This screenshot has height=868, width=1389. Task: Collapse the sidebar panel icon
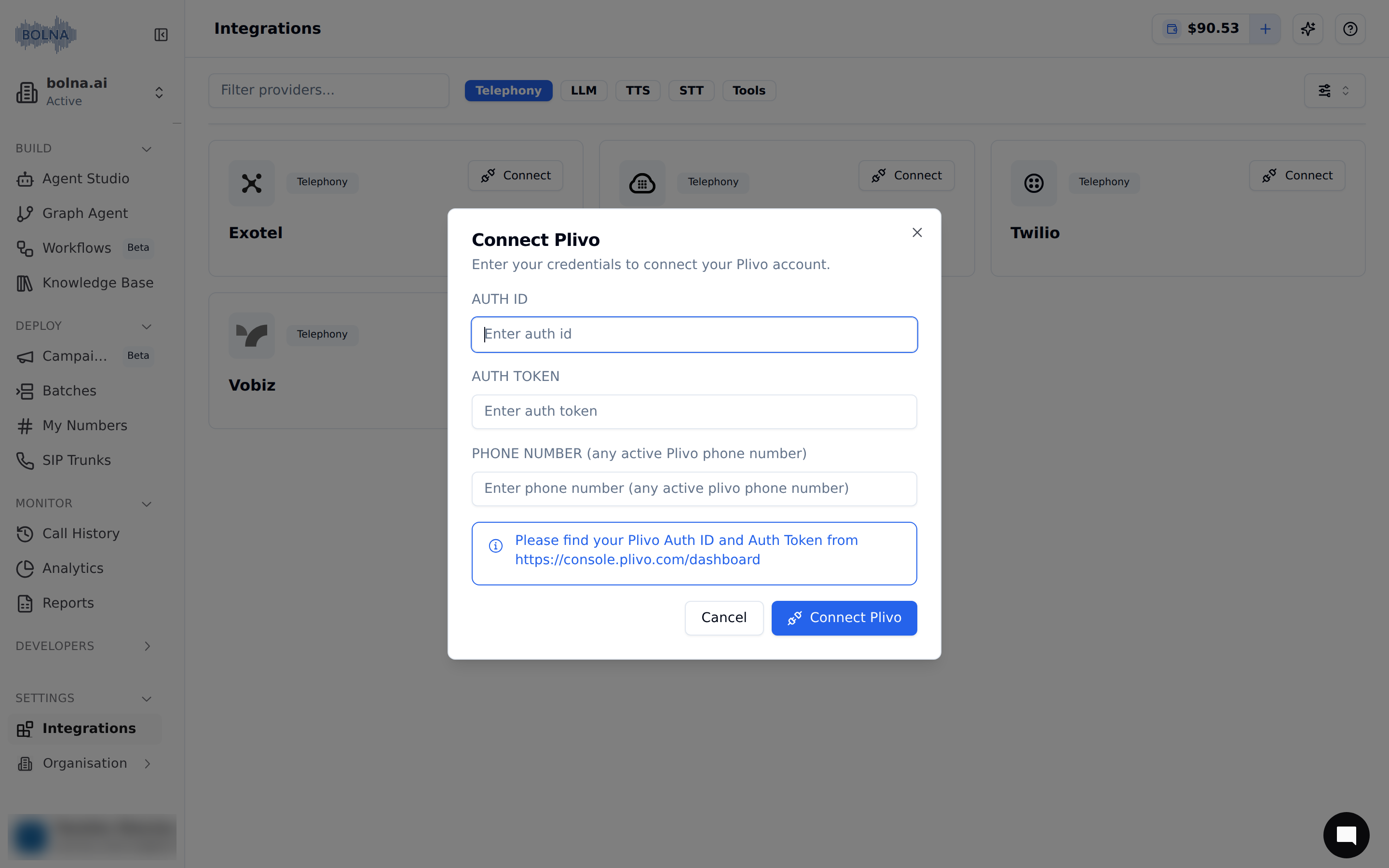tap(161, 35)
